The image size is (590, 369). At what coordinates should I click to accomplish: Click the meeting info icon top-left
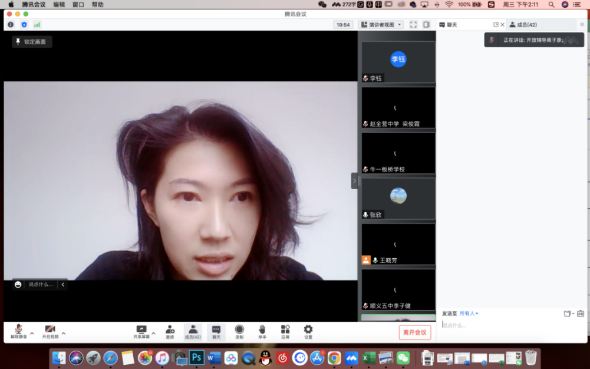[11, 25]
